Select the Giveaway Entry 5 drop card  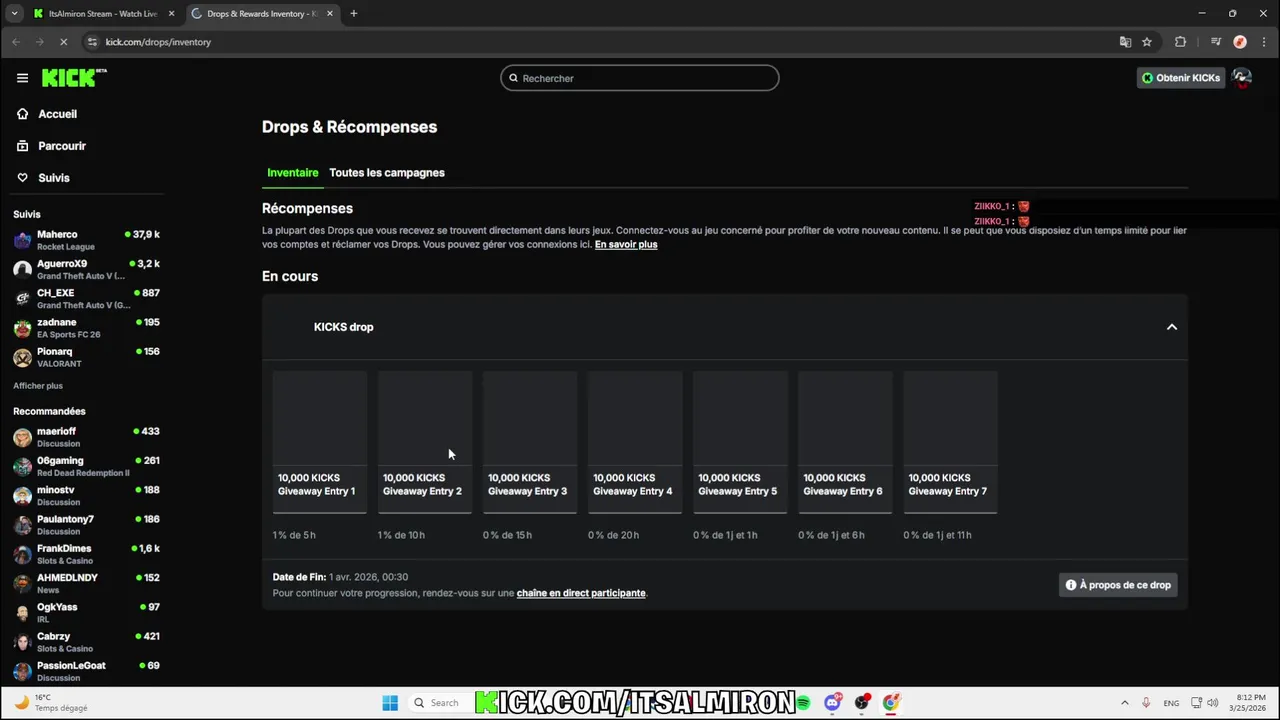740,442
